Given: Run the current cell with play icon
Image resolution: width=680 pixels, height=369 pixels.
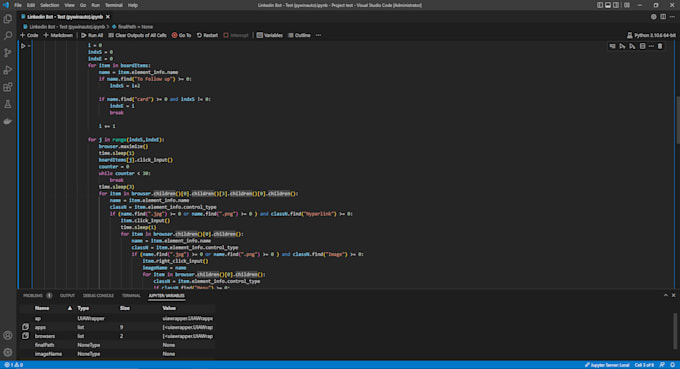Looking at the screenshot, I should click(x=23, y=46).
